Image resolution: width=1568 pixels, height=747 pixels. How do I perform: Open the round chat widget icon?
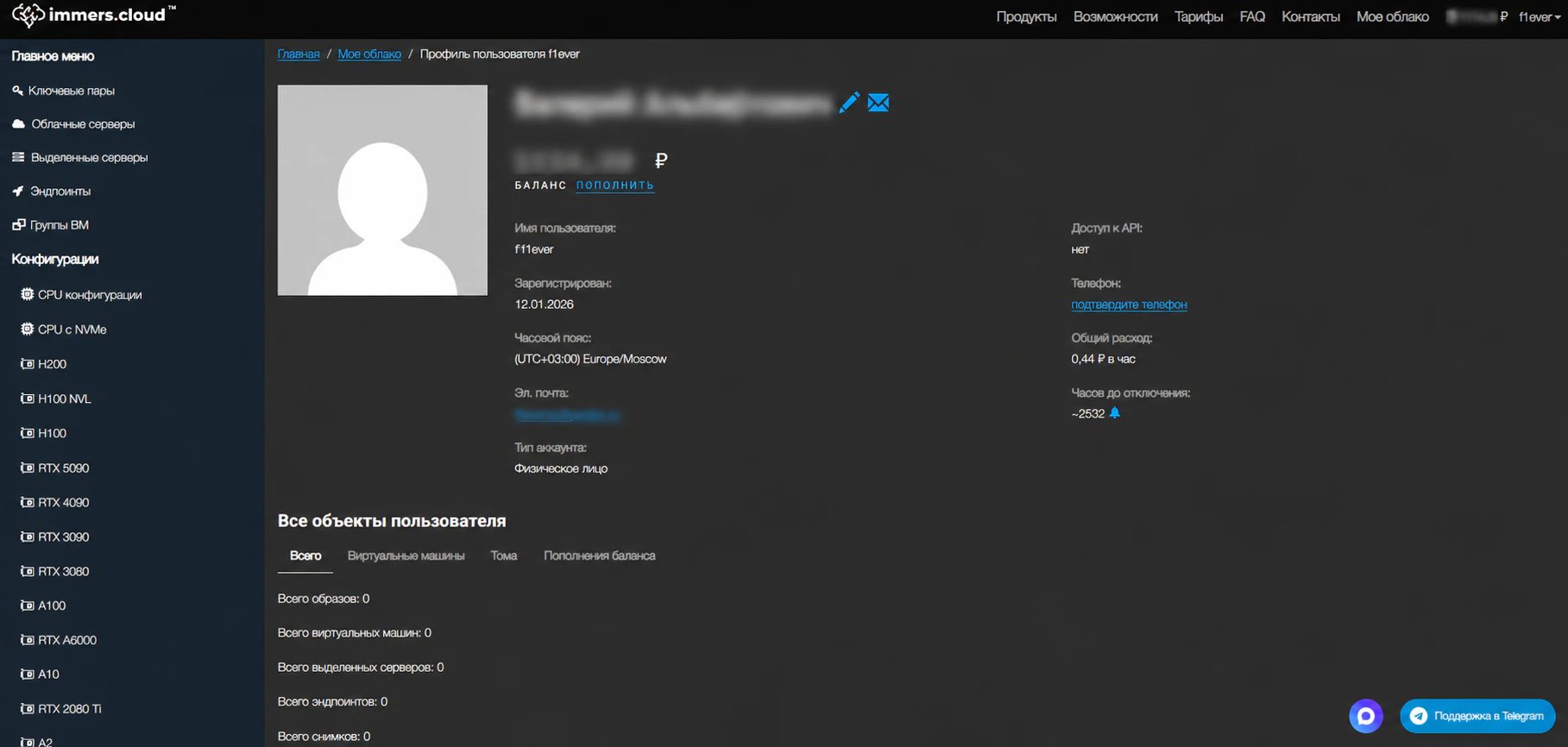pos(1366,716)
